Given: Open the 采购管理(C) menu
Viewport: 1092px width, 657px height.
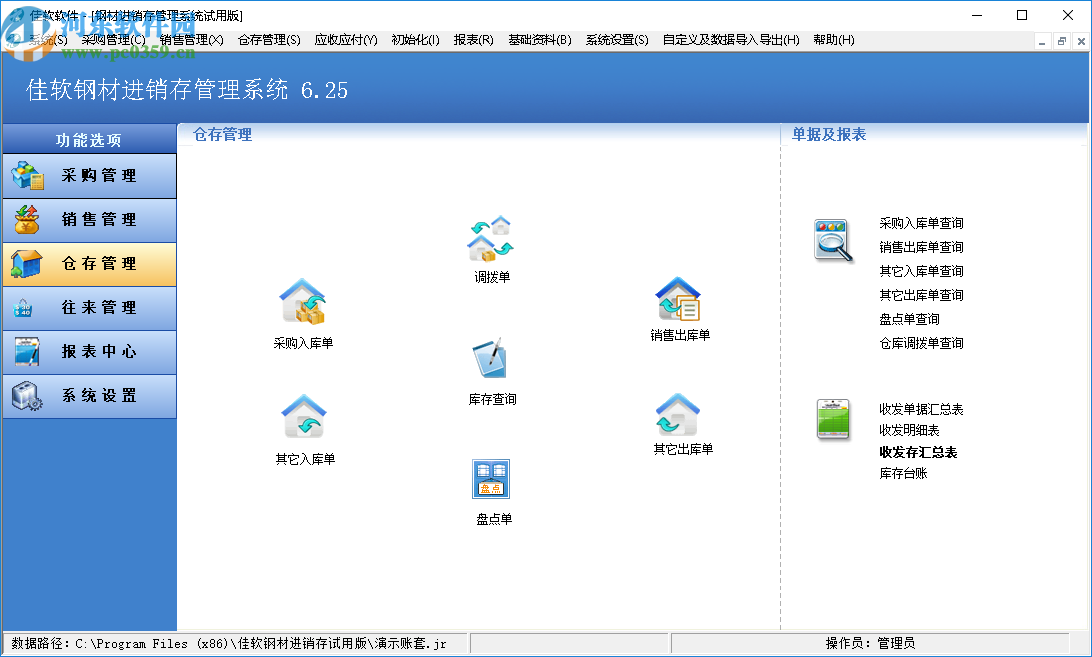Looking at the screenshot, I should coord(114,40).
